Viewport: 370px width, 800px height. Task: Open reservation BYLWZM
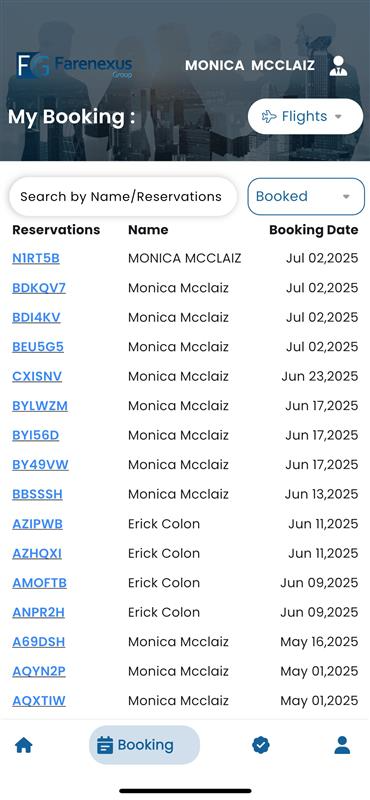pos(40,406)
